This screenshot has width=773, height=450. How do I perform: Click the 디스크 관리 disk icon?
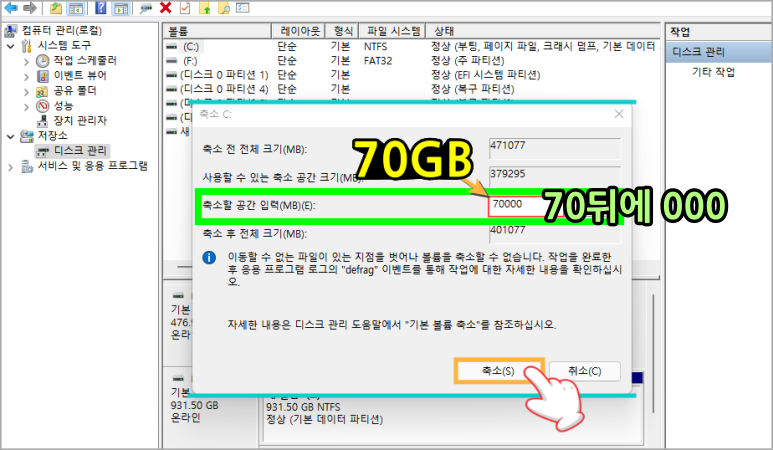(x=43, y=151)
